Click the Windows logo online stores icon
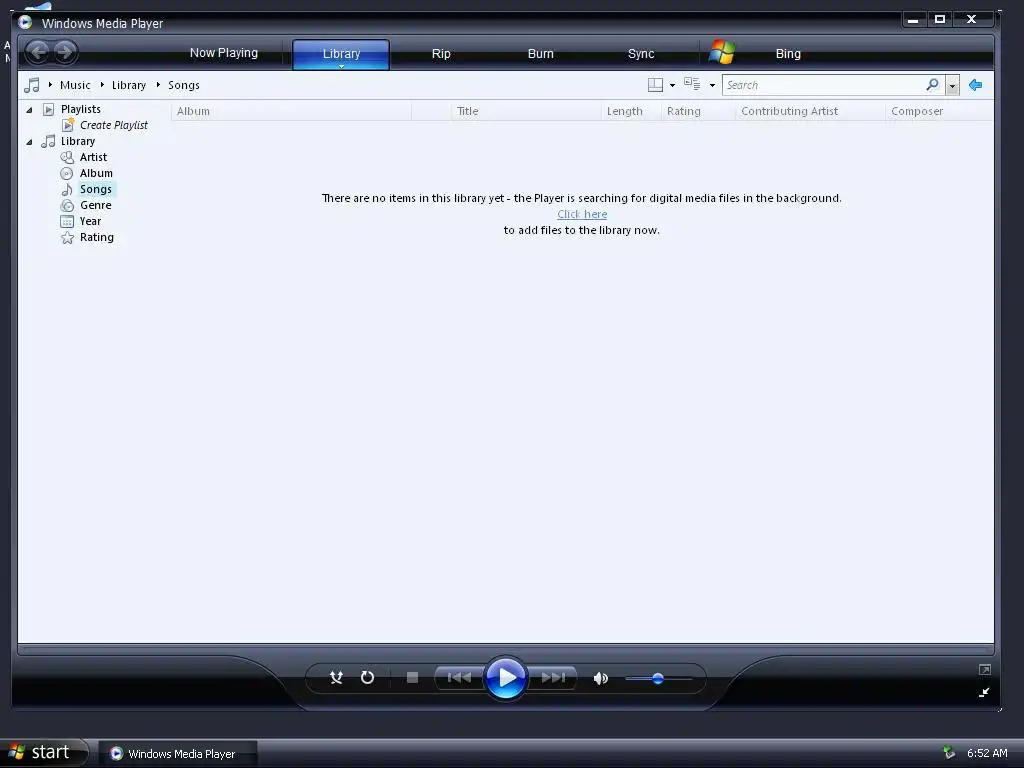The image size is (1024, 768). click(x=722, y=52)
